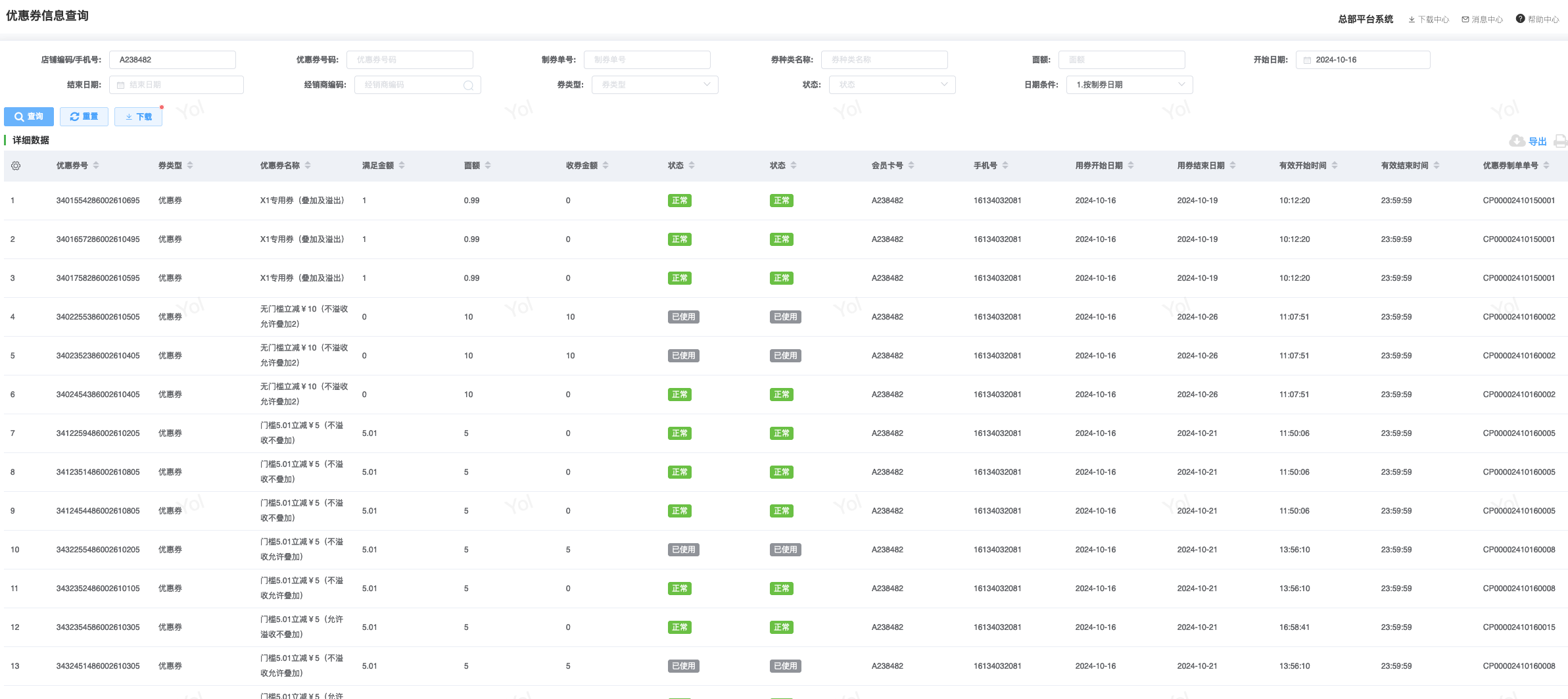Open the 日期条件 dropdown
Viewport: 1568px width, 699px height.
[1129, 85]
